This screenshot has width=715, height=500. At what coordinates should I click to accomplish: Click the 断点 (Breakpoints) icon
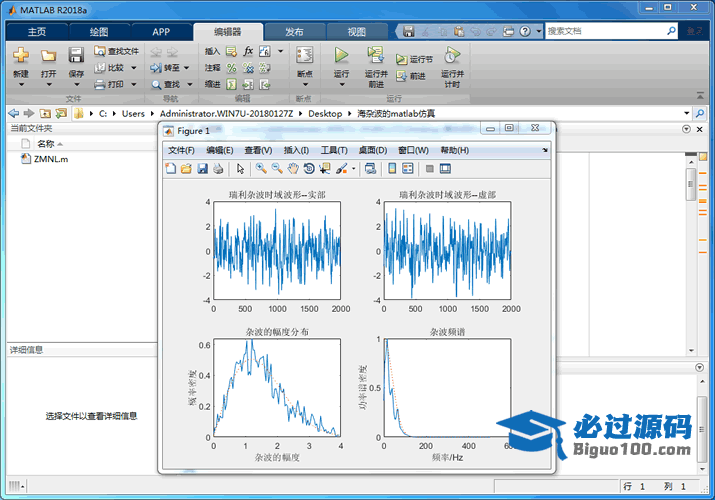pyautogui.click(x=305, y=55)
